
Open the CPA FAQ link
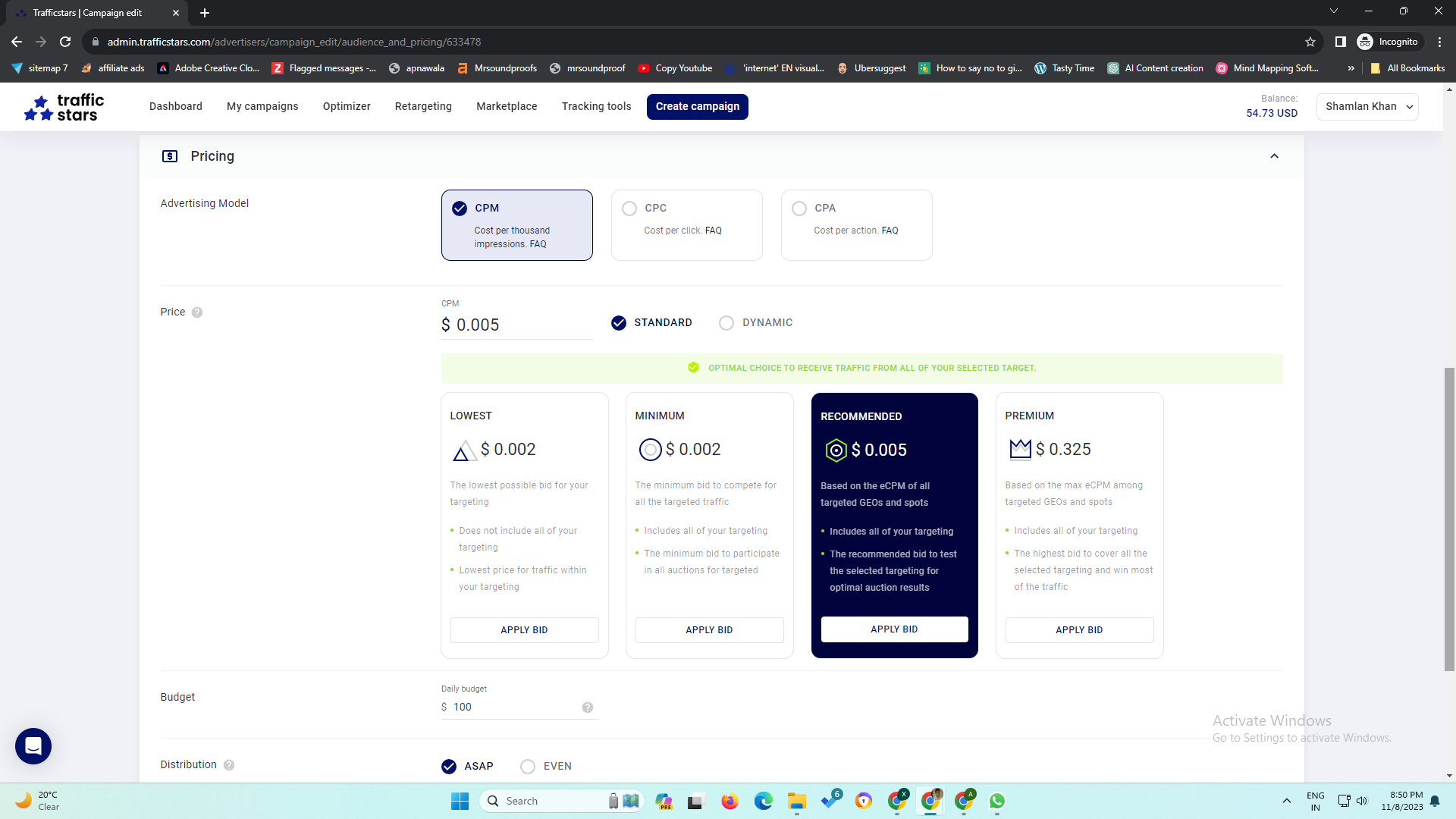coord(890,231)
